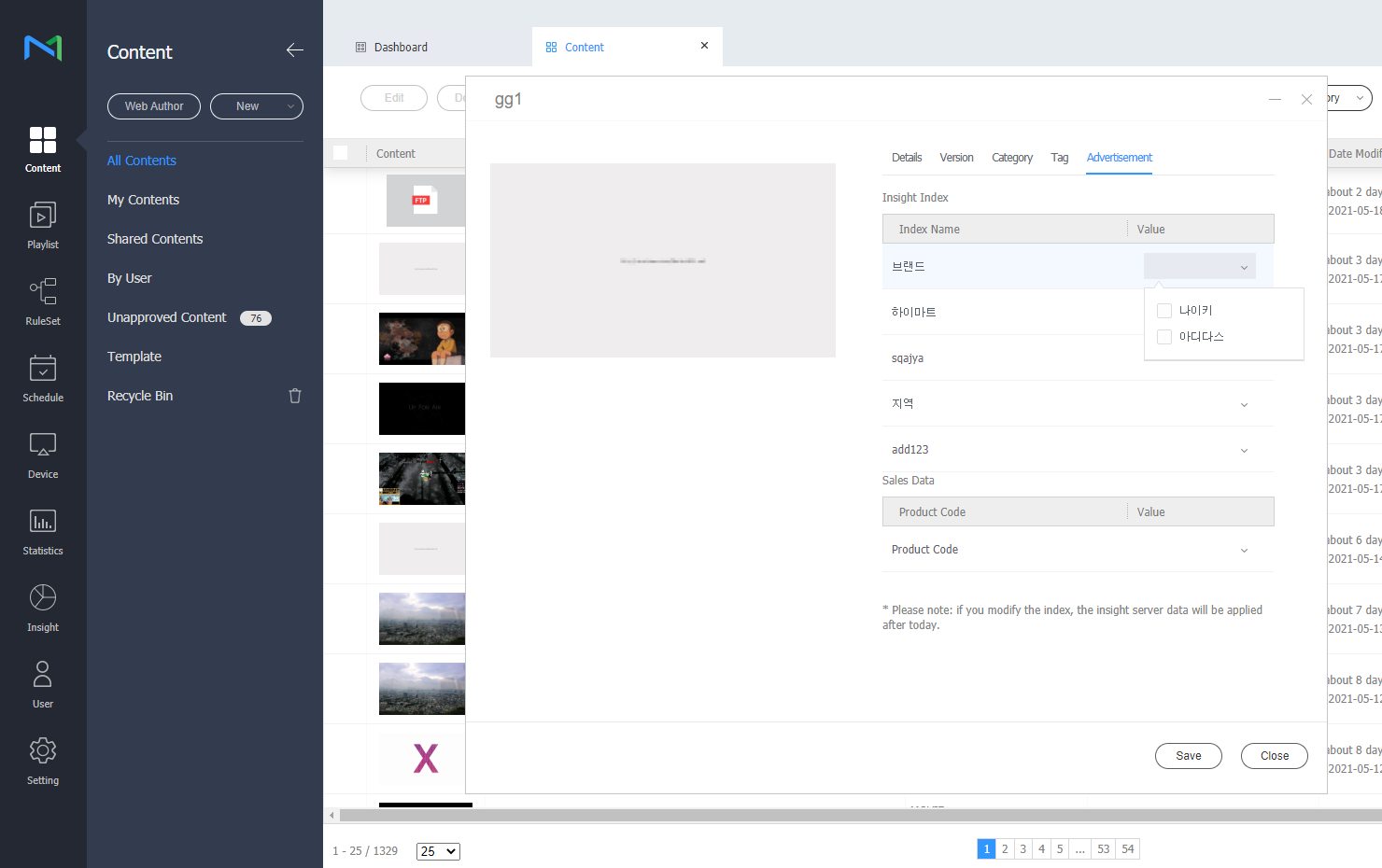This screenshot has width=1382, height=868.
Task: Switch to the Version tab
Action: (x=956, y=158)
